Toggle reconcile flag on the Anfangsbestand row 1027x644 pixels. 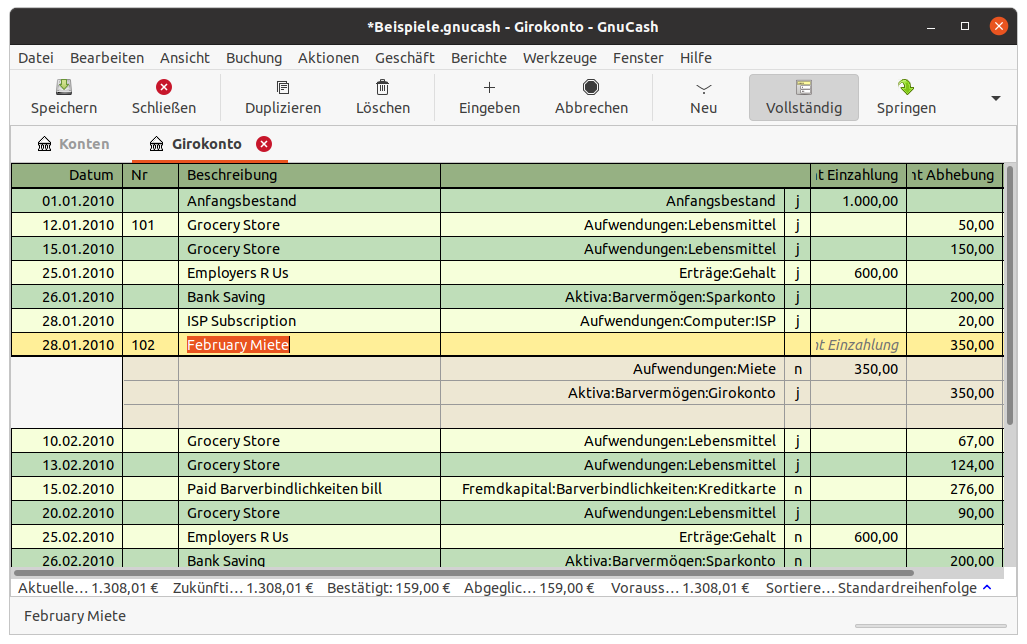click(798, 201)
